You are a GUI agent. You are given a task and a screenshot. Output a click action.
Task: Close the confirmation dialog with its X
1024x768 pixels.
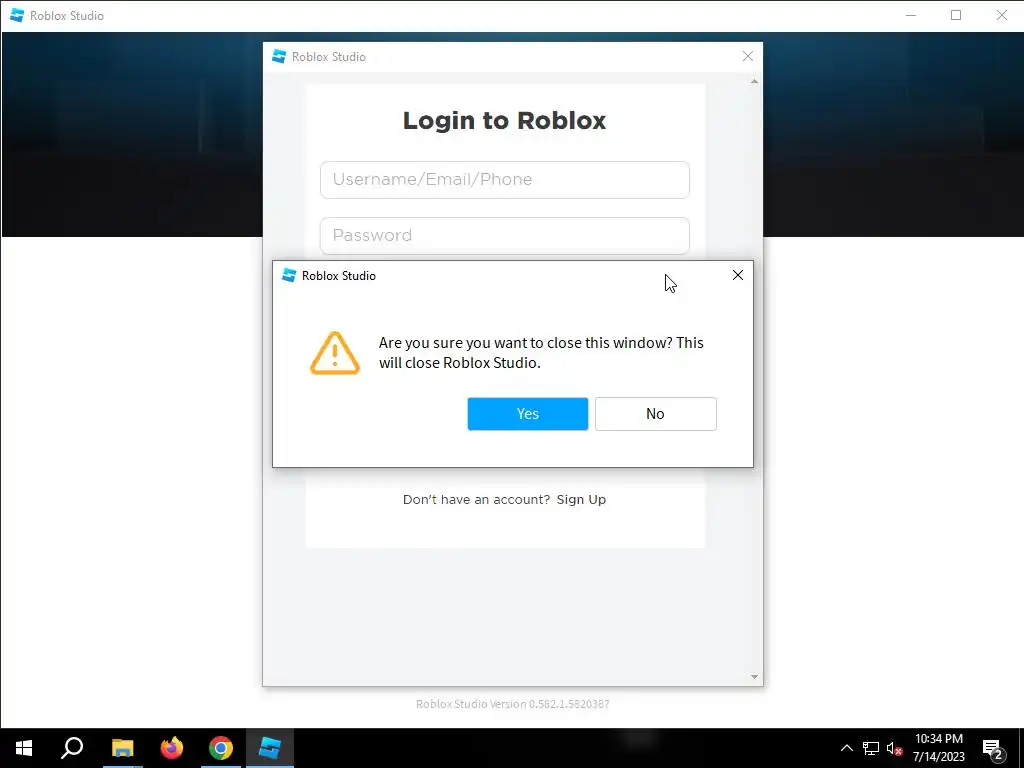(738, 275)
